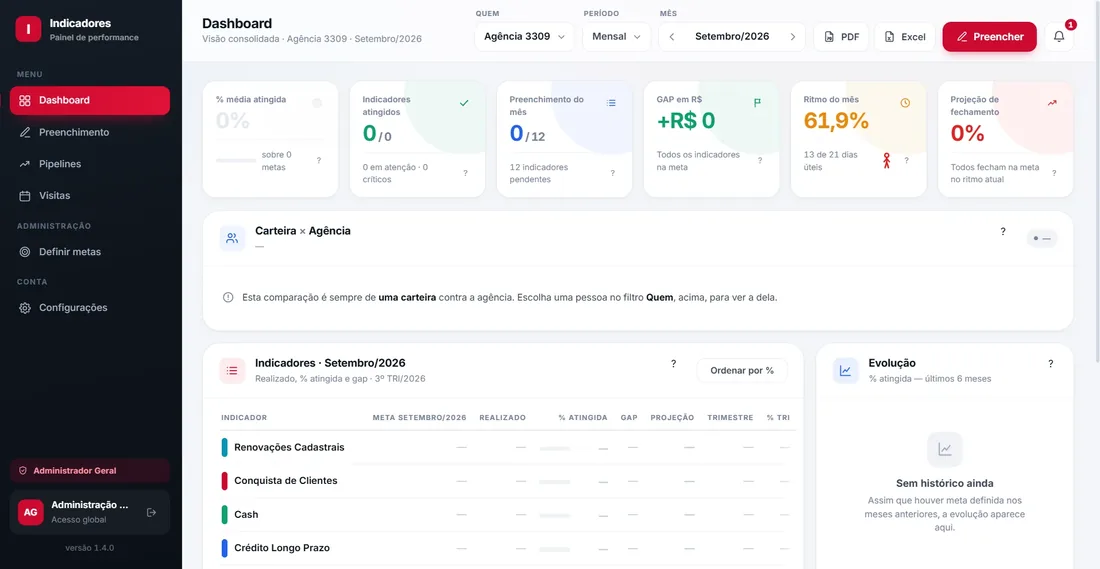Open the notifications bell
This screenshot has width=1100, height=569.
[1059, 36]
